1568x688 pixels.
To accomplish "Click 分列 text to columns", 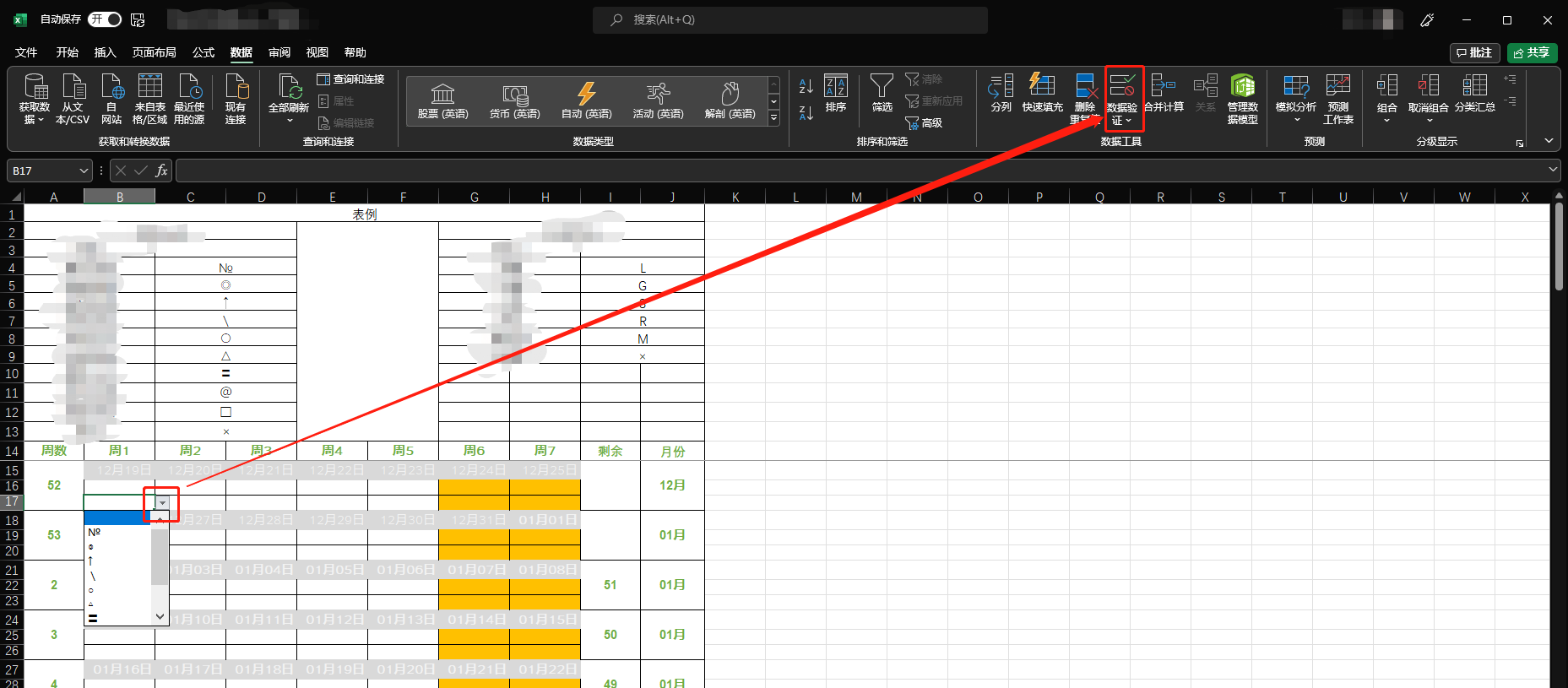I will tap(1001, 93).
